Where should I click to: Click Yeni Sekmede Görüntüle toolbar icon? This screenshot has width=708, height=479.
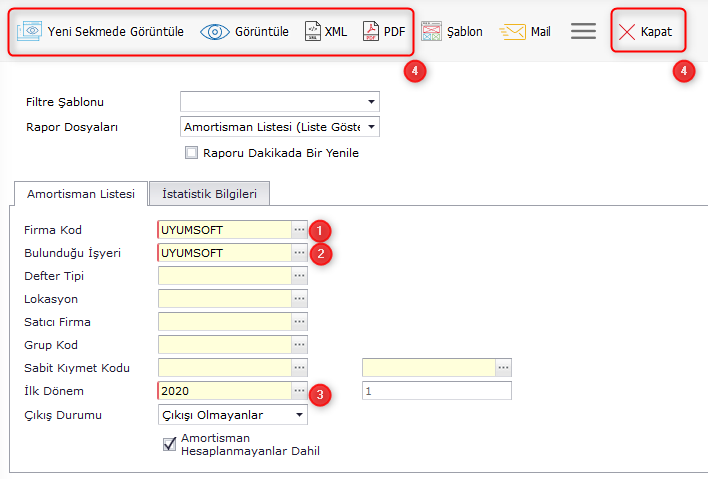tap(31, 32)
